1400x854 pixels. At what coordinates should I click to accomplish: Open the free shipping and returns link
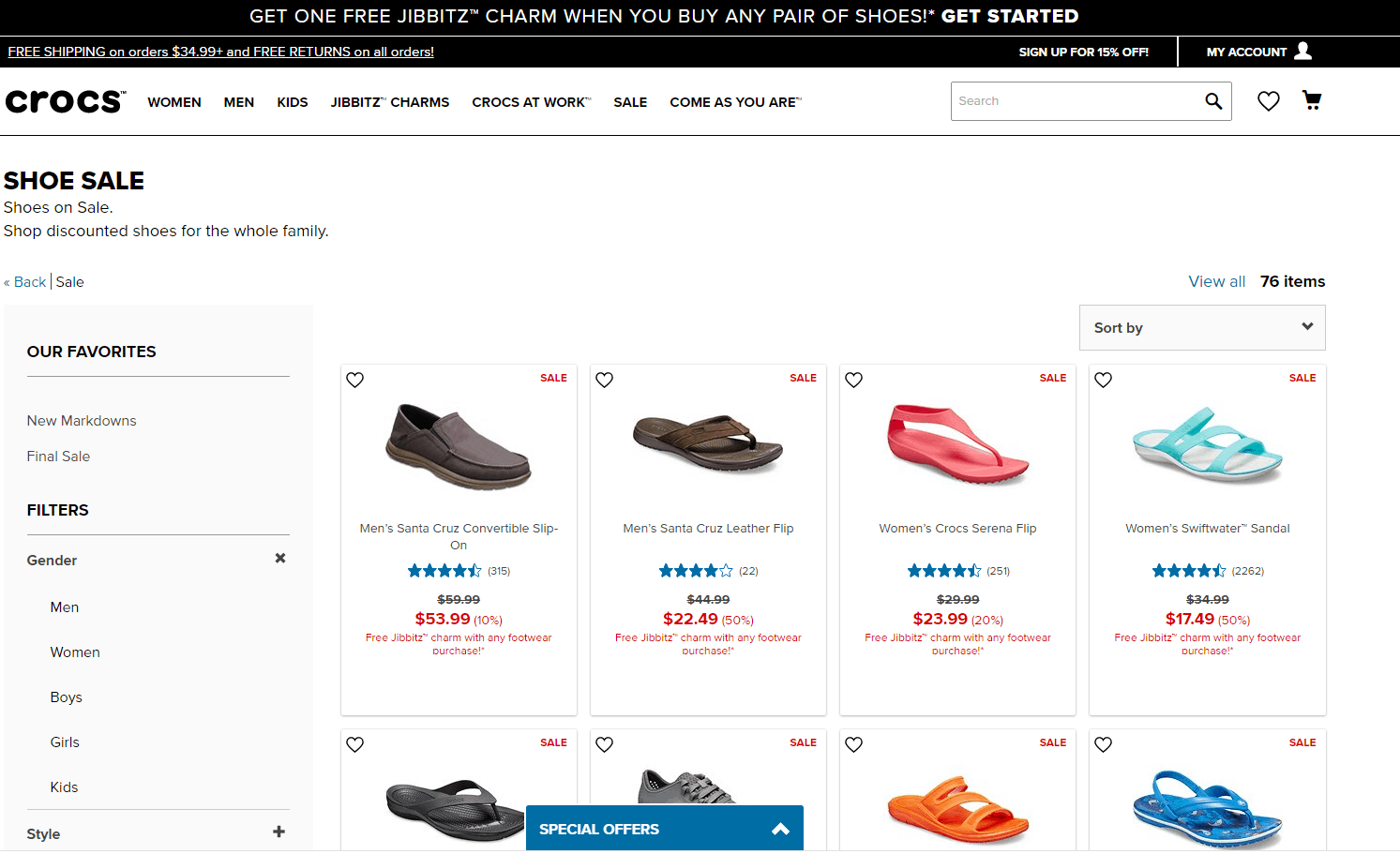[x=221, y=52]
